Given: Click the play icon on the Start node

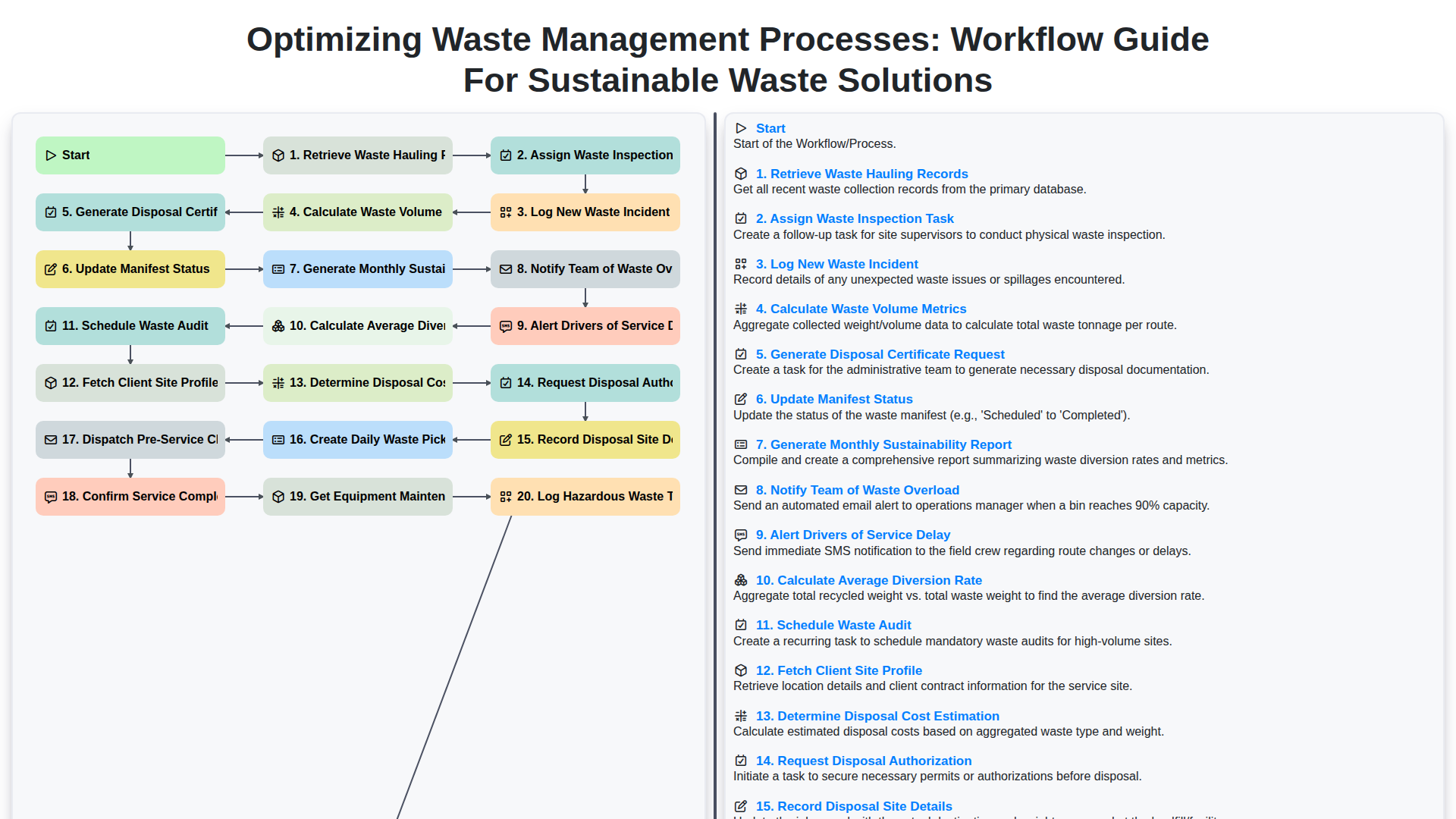Looking at the screenshot, I should point(51,155).
